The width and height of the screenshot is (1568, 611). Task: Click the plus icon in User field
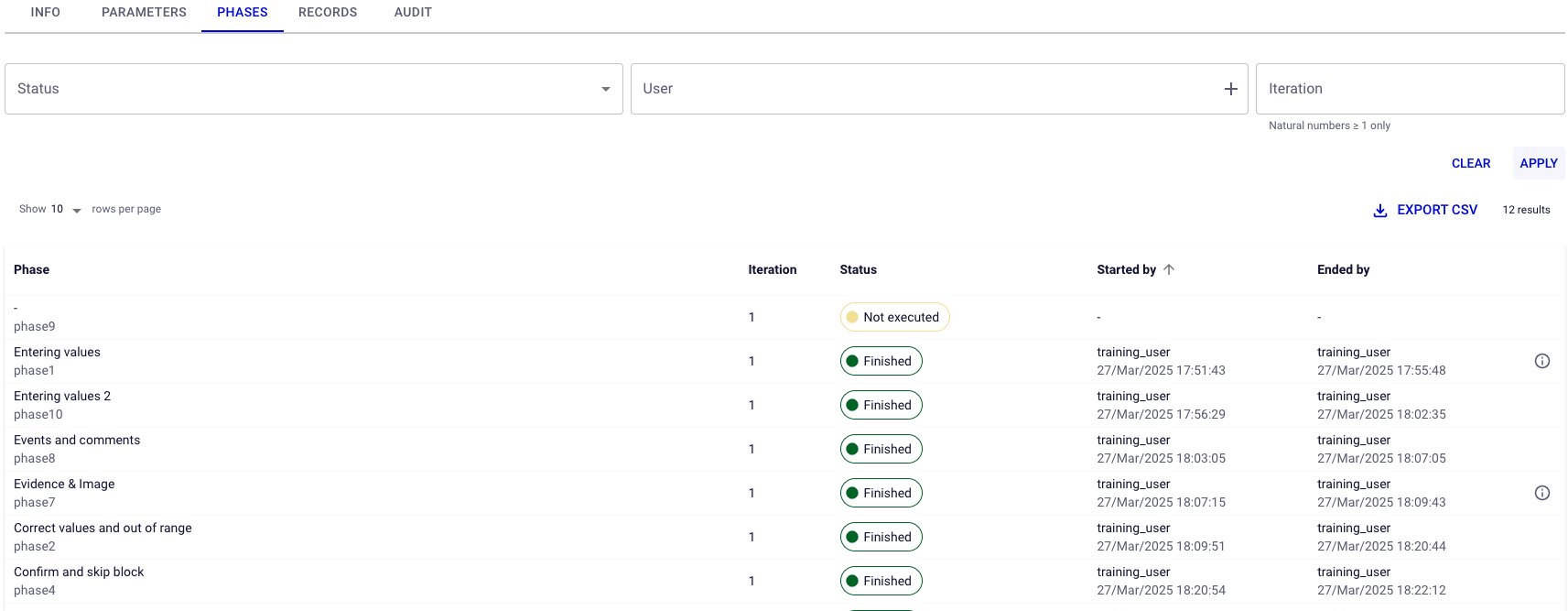(1230, 89)
